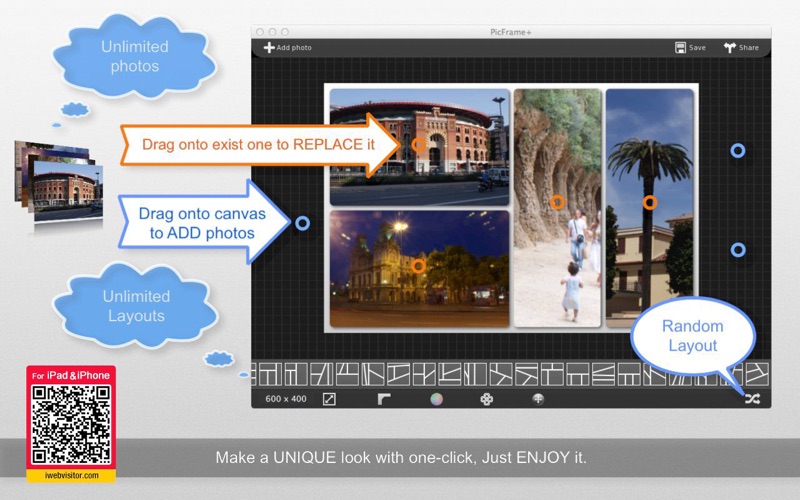Open the canvas resize icon next to 600 x 400

tap(329, 399)
